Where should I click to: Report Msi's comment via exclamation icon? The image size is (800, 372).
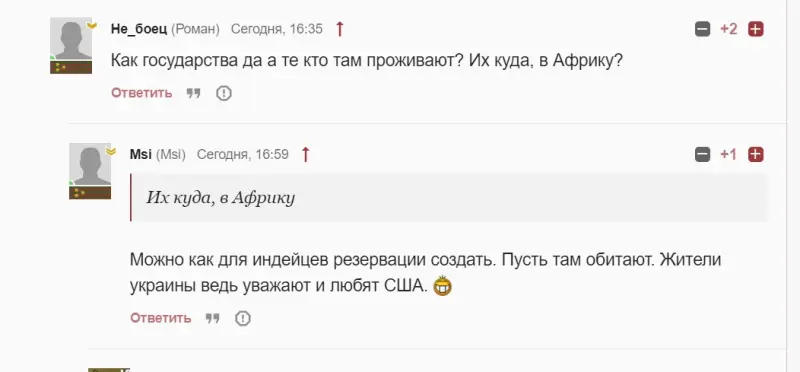point(242,318)
